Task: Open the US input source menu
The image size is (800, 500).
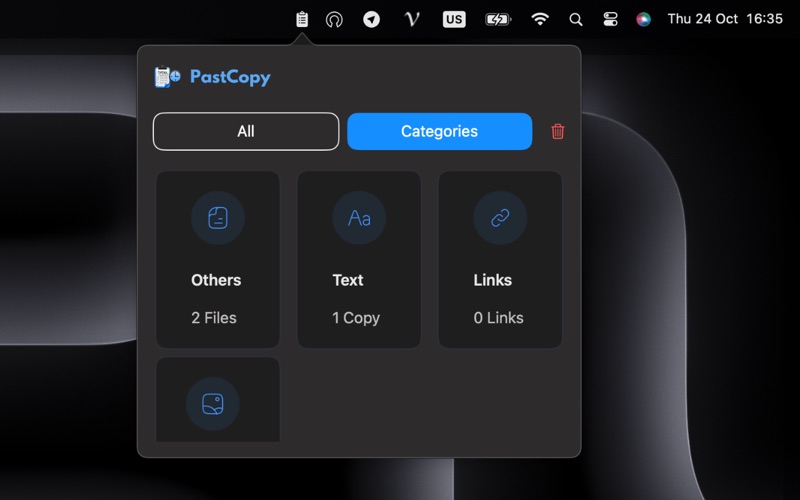Action: (x=454, y=19)
